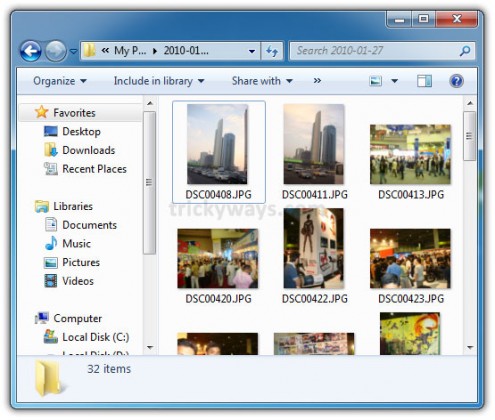Select Computer in navigation pane
Image resolution: width=495 pixels, height=420 pixels.
[78, 318]
